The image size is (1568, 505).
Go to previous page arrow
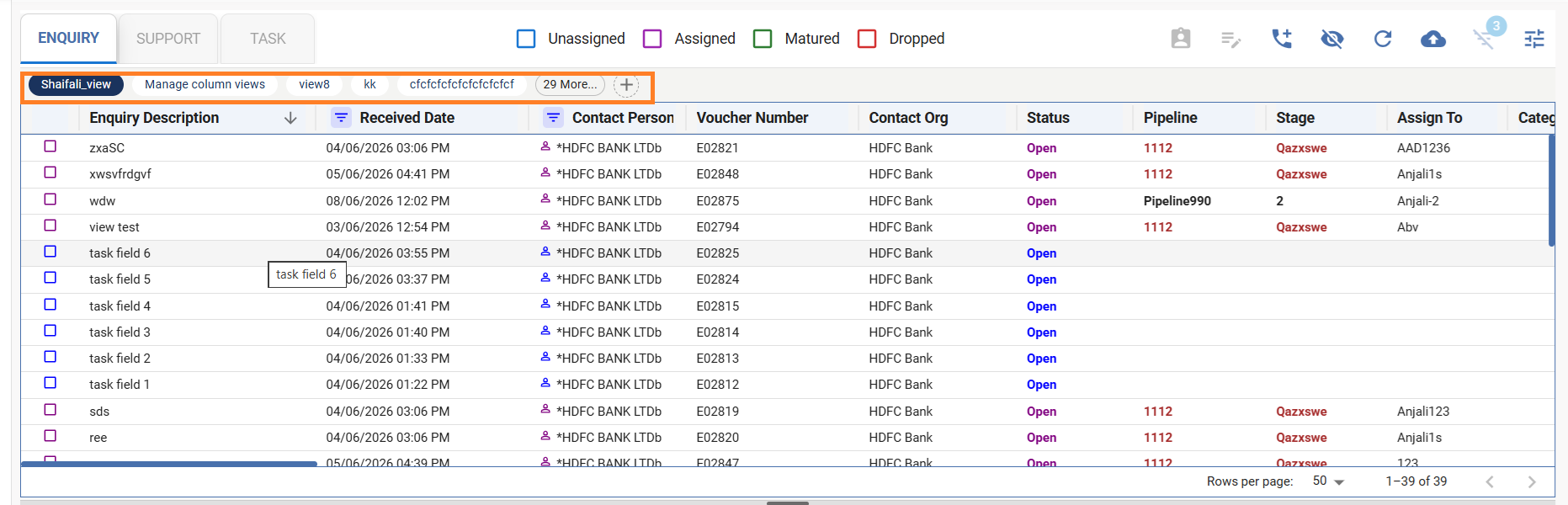point(1490,481)
